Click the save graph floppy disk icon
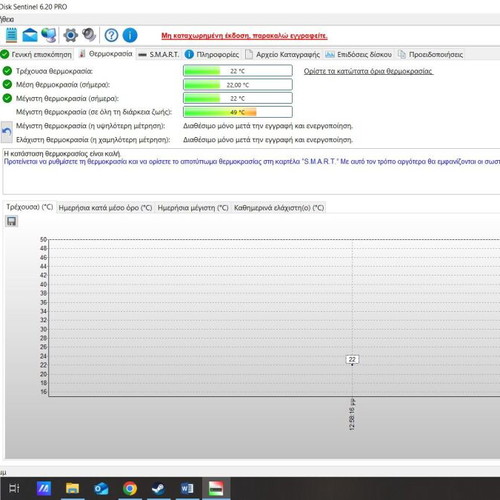Viewport: 500px width, 500px height. [12, 221]
